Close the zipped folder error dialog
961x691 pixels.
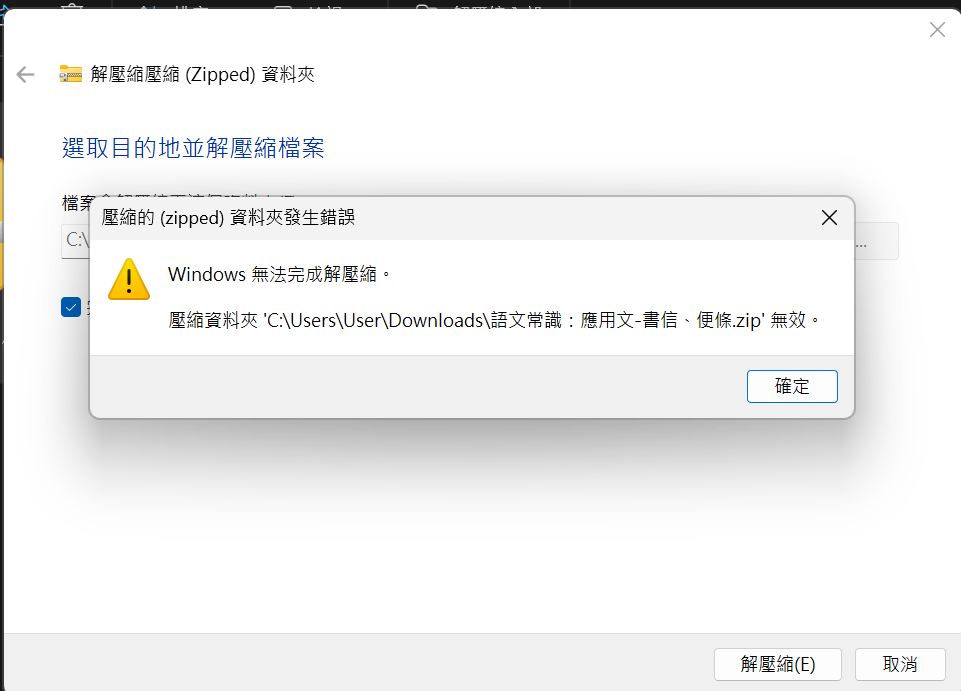(x=829, y=218)
